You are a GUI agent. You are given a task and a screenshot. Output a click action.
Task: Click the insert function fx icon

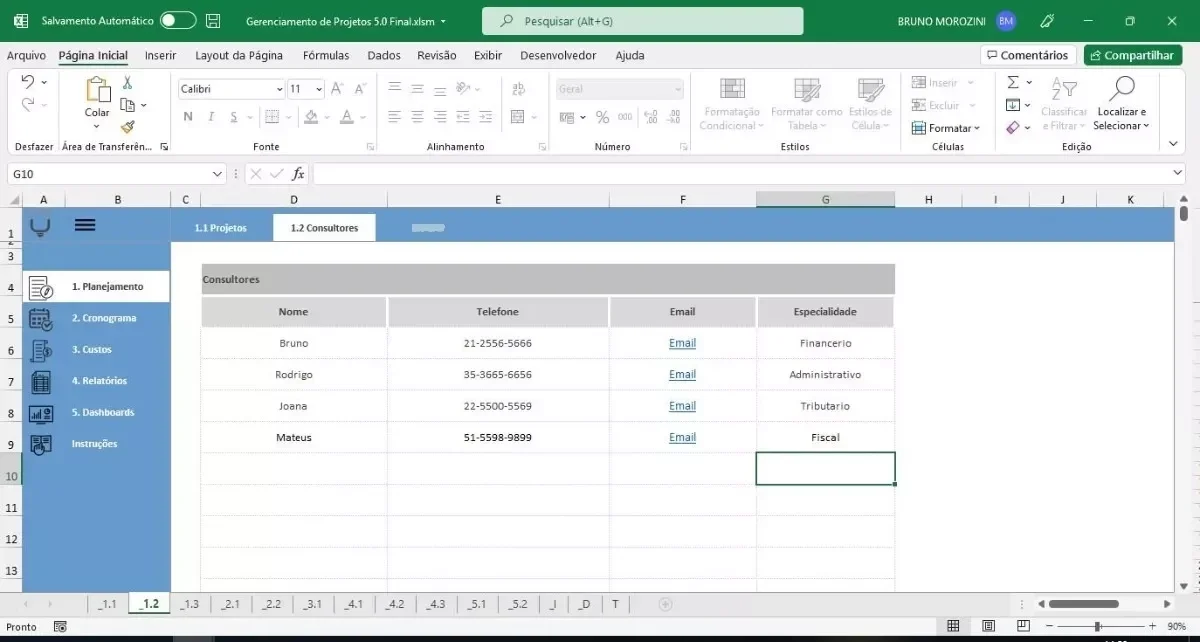coord(298,174)
